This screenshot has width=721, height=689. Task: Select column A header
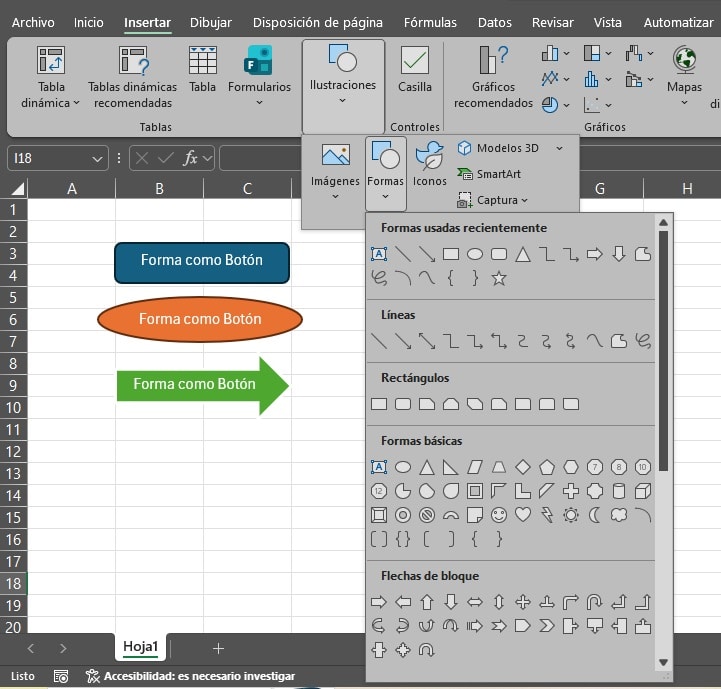(x=72, y=189)
